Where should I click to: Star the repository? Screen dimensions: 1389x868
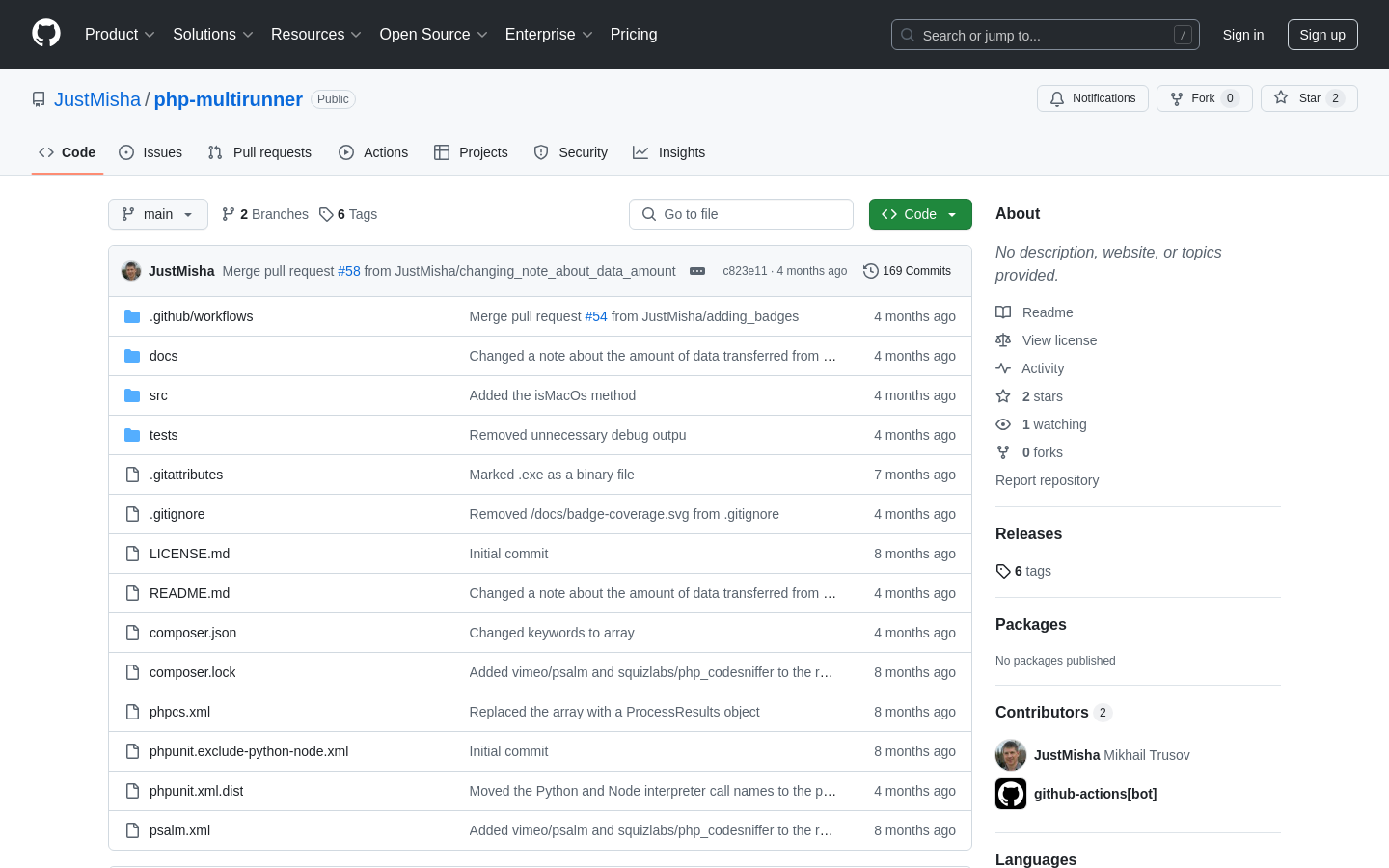point(1309,98)
